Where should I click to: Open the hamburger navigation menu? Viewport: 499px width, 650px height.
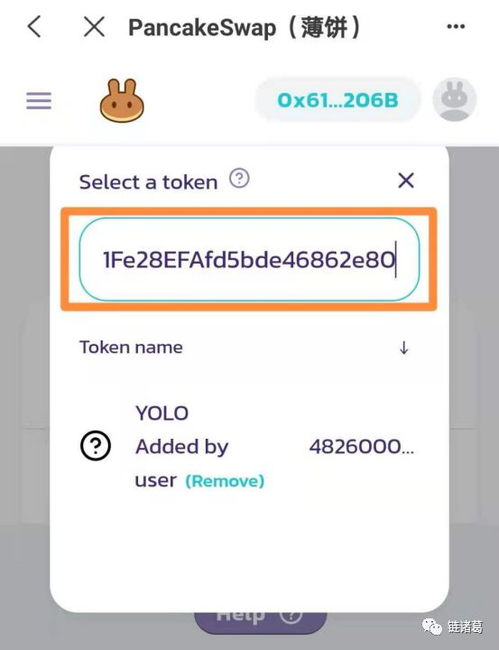39,101
